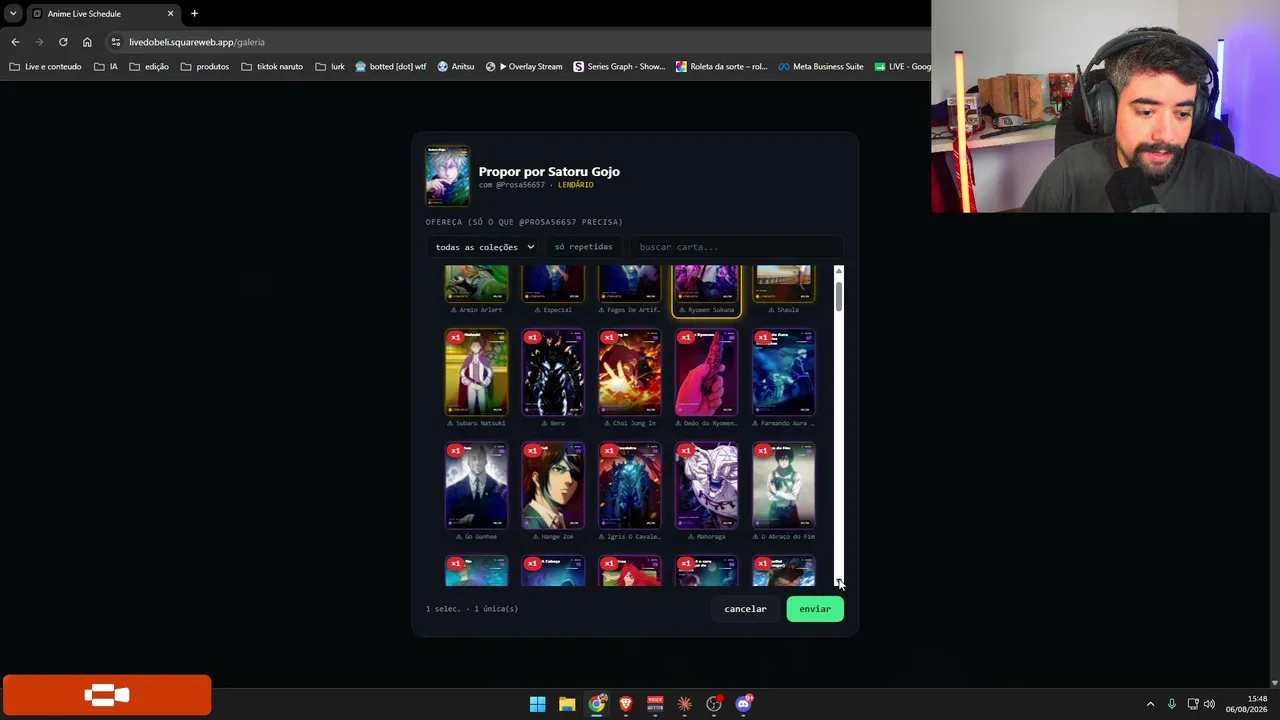
Task: Click the Satoru Gojo card thumbnail
Action: coord(447,177)
